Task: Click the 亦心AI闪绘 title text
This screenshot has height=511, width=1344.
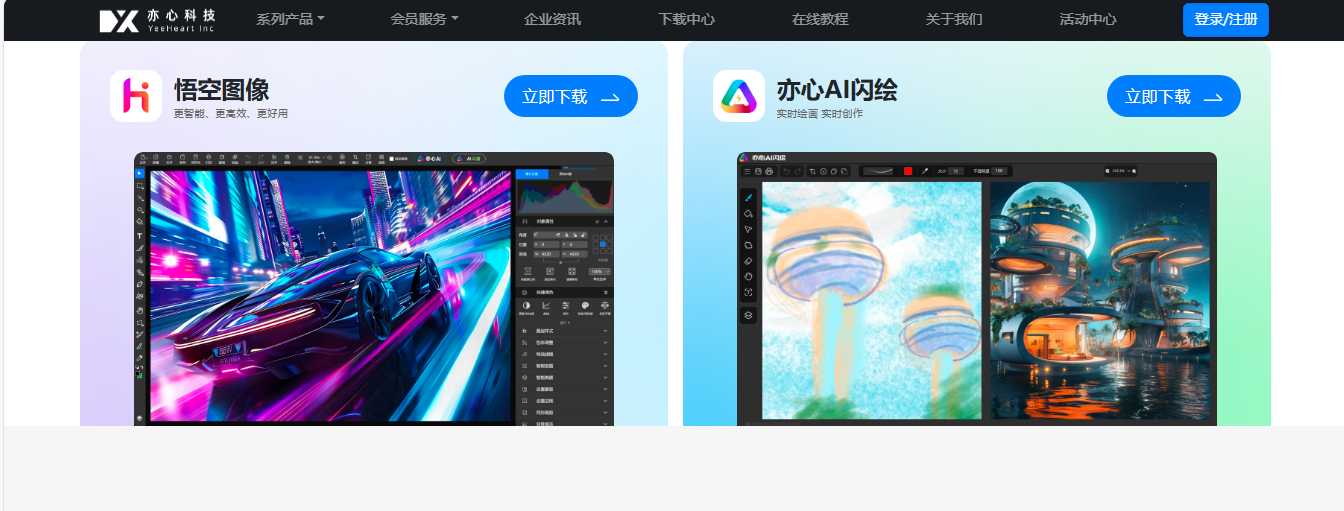Action: [837, 89]
